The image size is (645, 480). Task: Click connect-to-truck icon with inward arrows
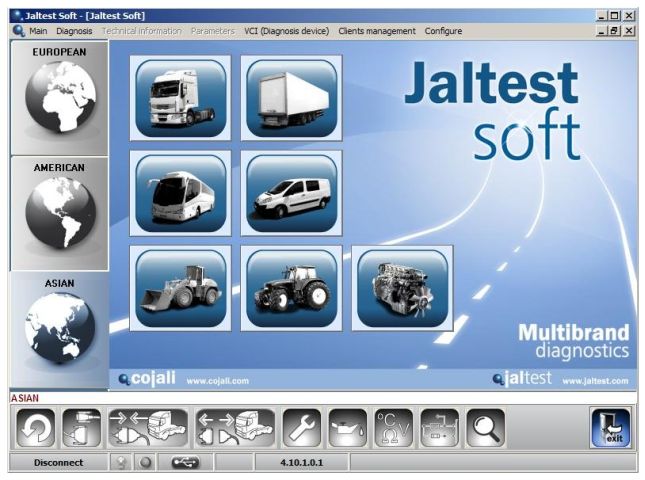pos(148,428)
